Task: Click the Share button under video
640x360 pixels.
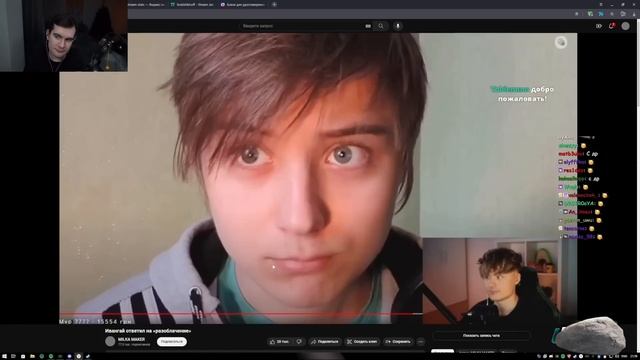Action: (x=324, y=342)
